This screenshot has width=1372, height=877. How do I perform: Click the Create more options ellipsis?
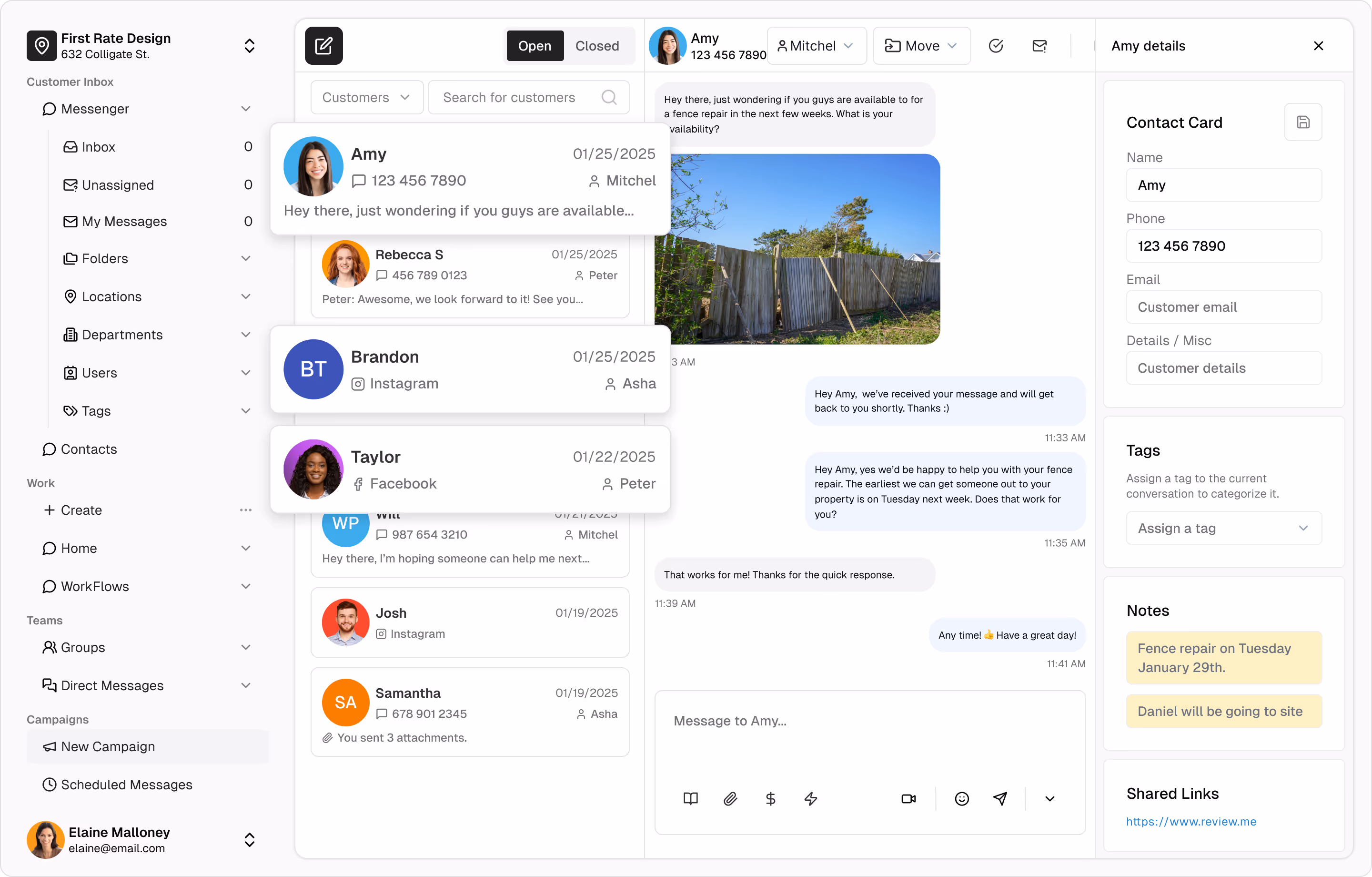245,510
